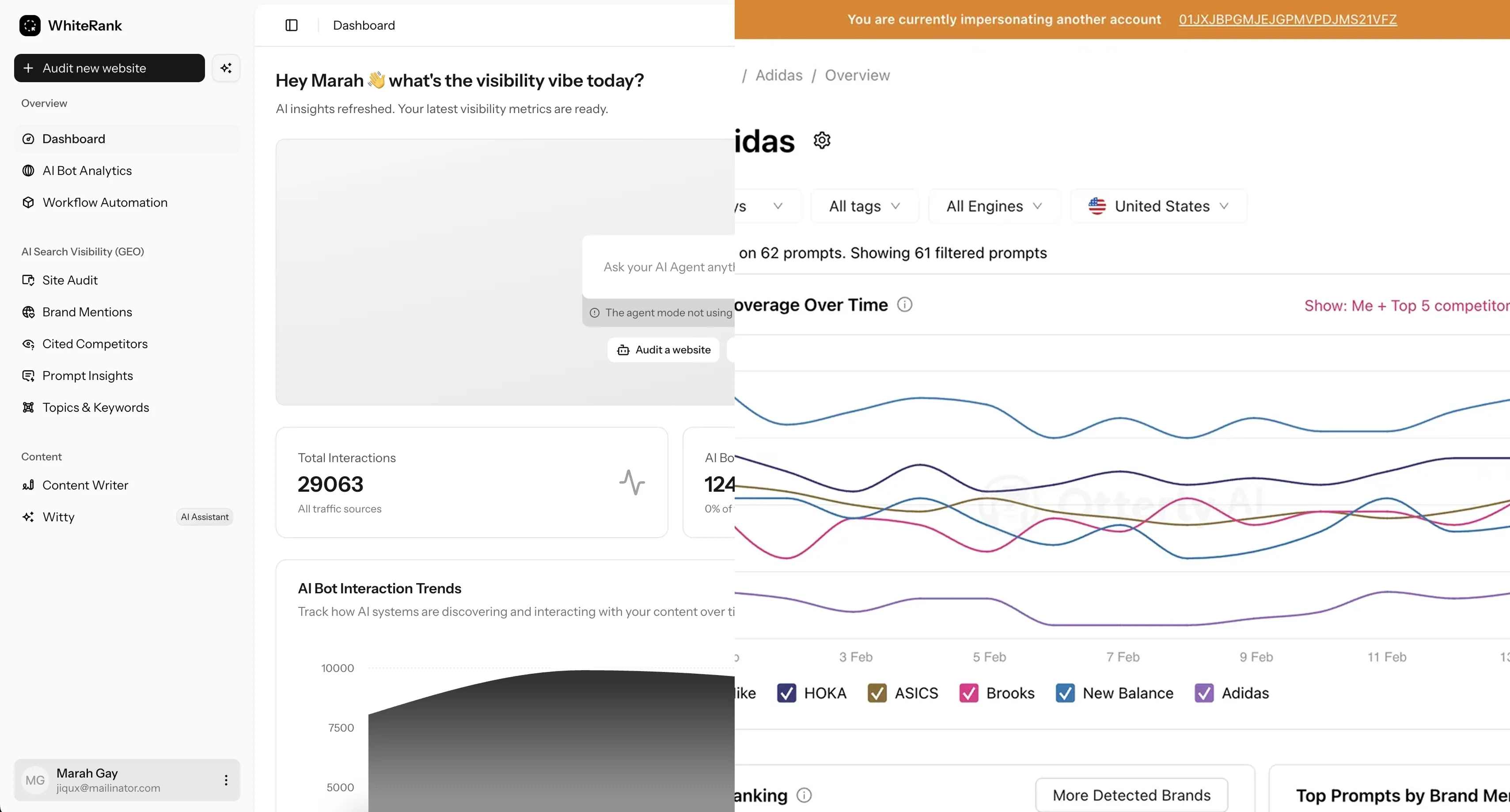Click the Adidas breadcrumb link
Image resolution: width=1510 pixels, height=812 pixels.
(x=778, y=75)
